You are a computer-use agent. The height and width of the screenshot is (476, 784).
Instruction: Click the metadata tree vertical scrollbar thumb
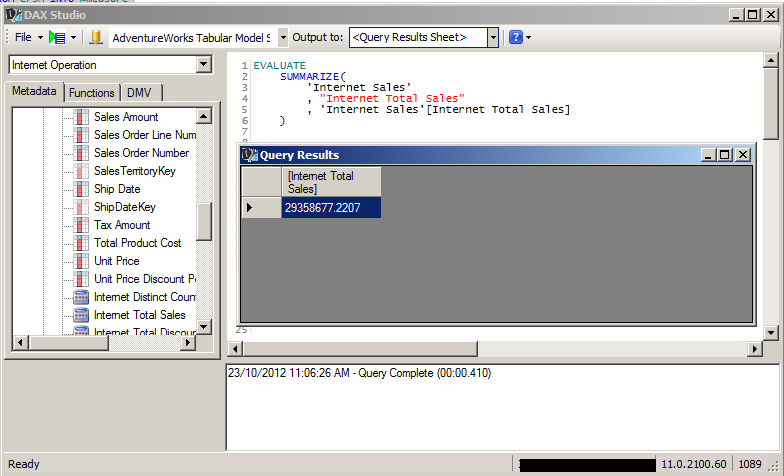tap(204, 222)
